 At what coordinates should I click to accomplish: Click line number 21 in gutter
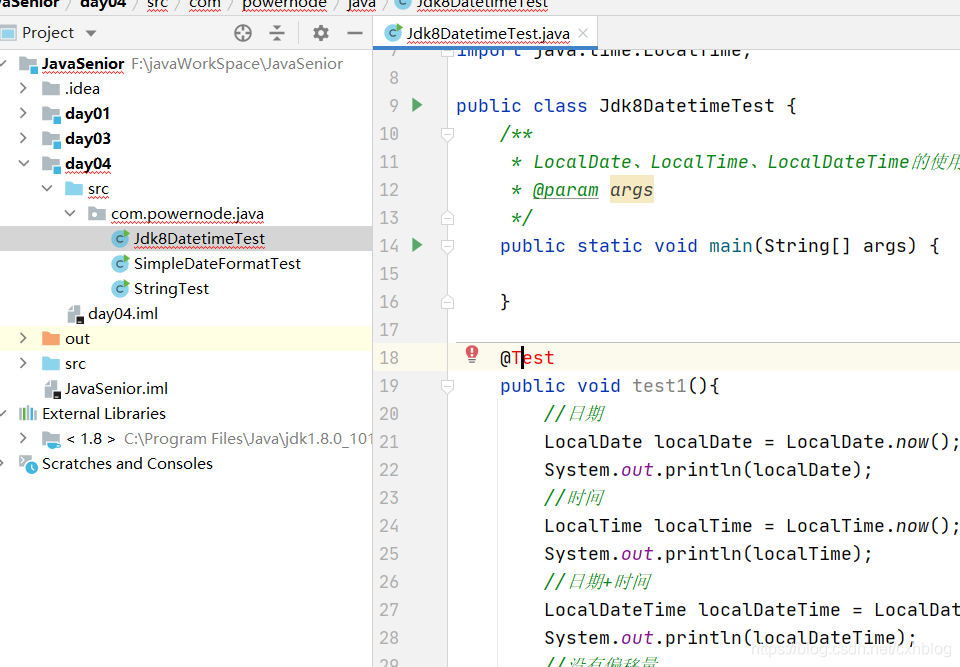coord(389,442)
